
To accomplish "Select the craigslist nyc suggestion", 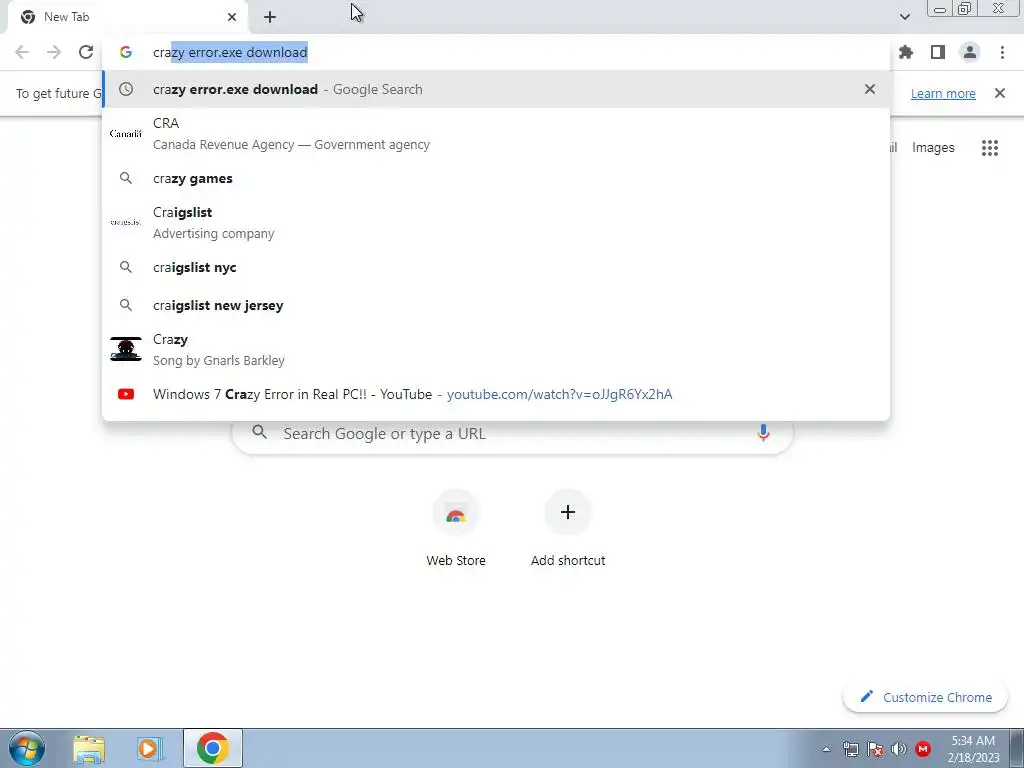I will tap(496, 267).
